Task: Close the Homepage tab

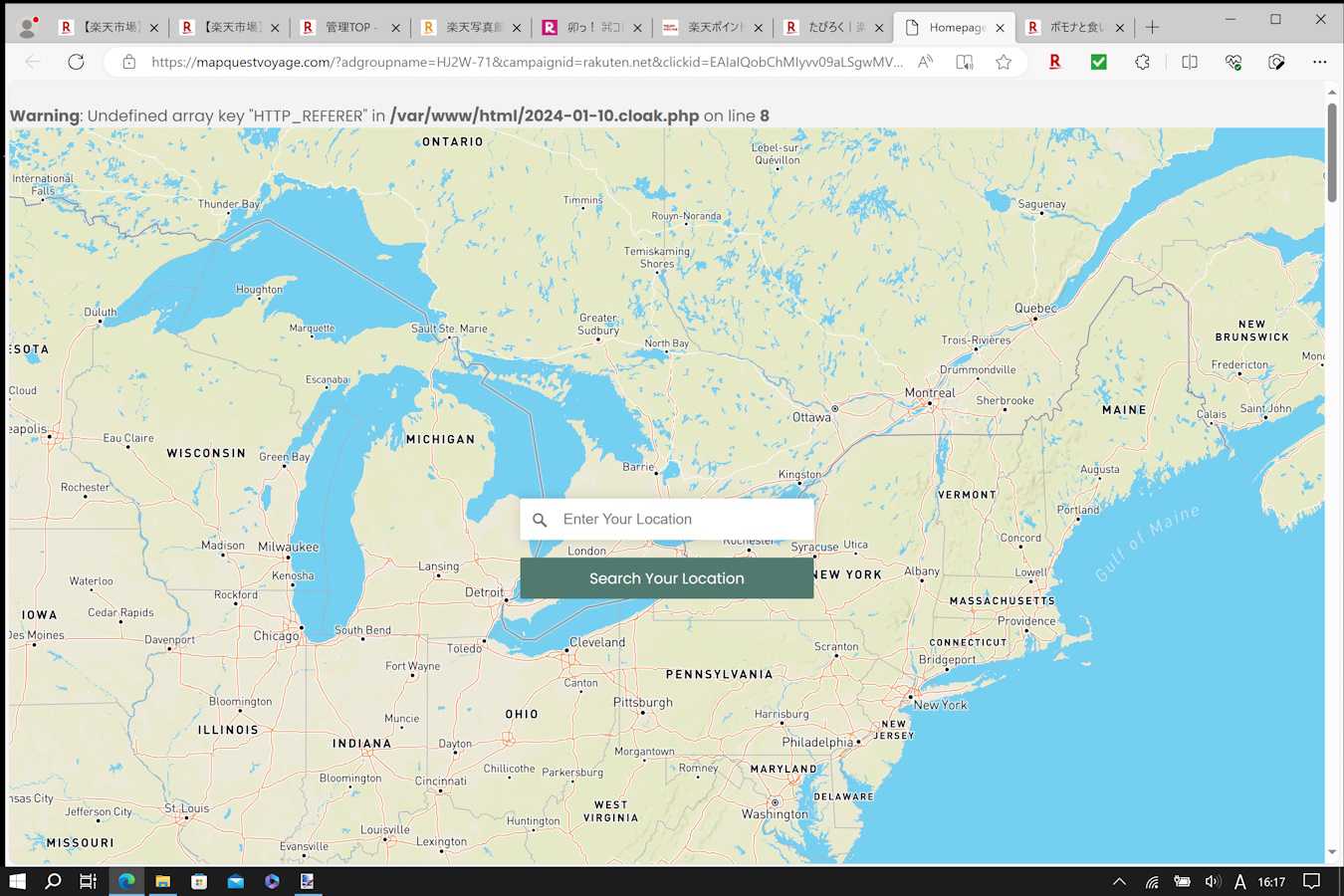Action: click(x=1000, y=28)
